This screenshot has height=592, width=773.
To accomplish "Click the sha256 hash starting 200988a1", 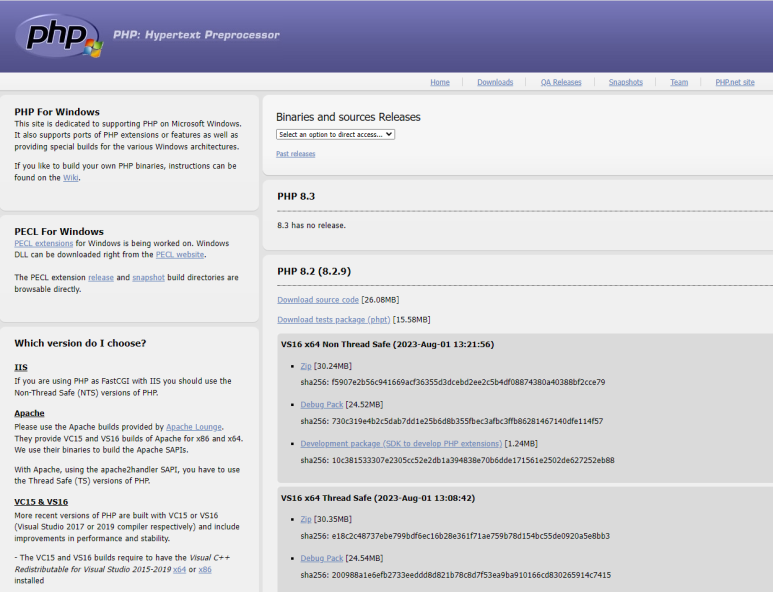I will [471, 575].
